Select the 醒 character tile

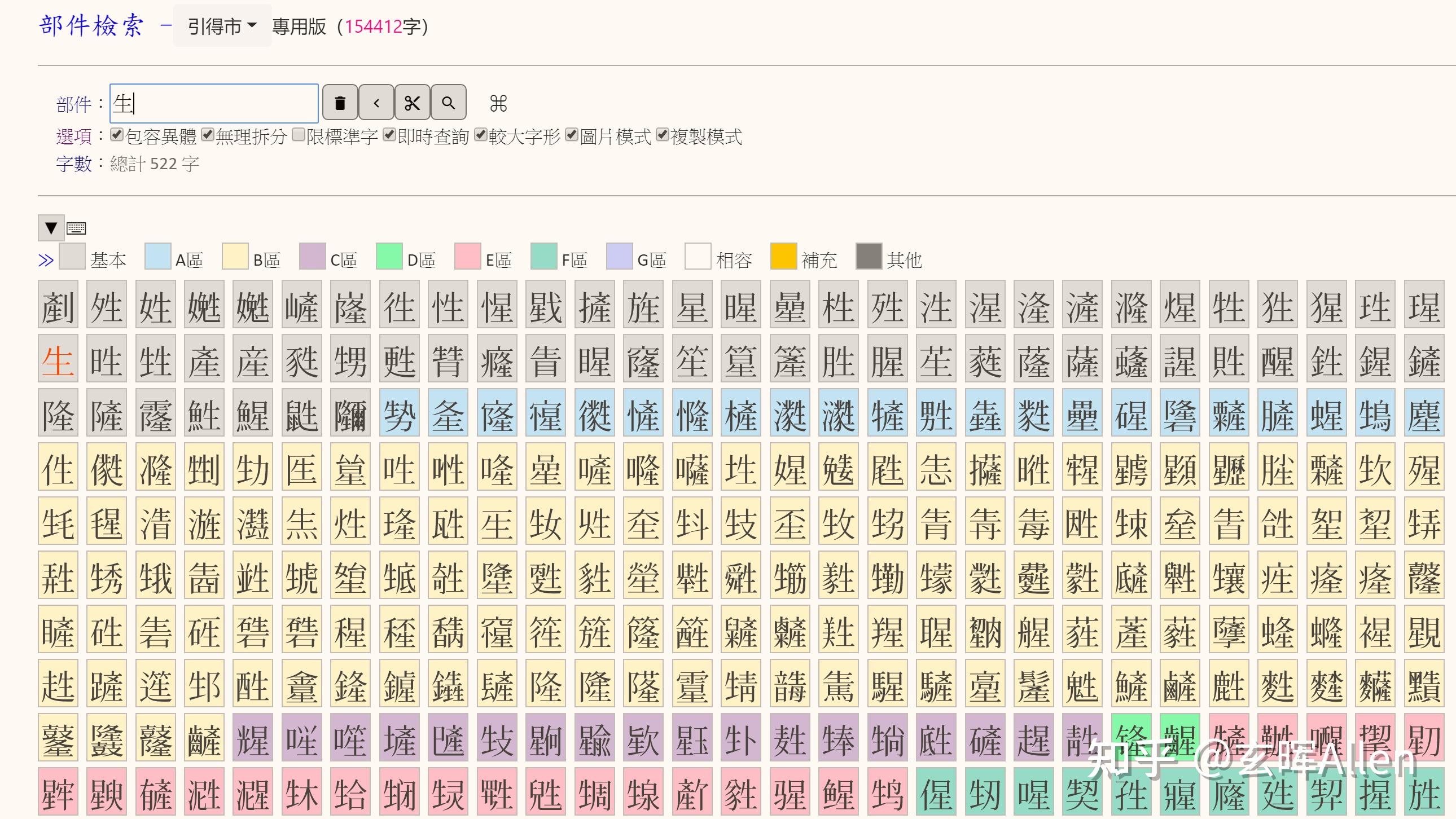1278,359
